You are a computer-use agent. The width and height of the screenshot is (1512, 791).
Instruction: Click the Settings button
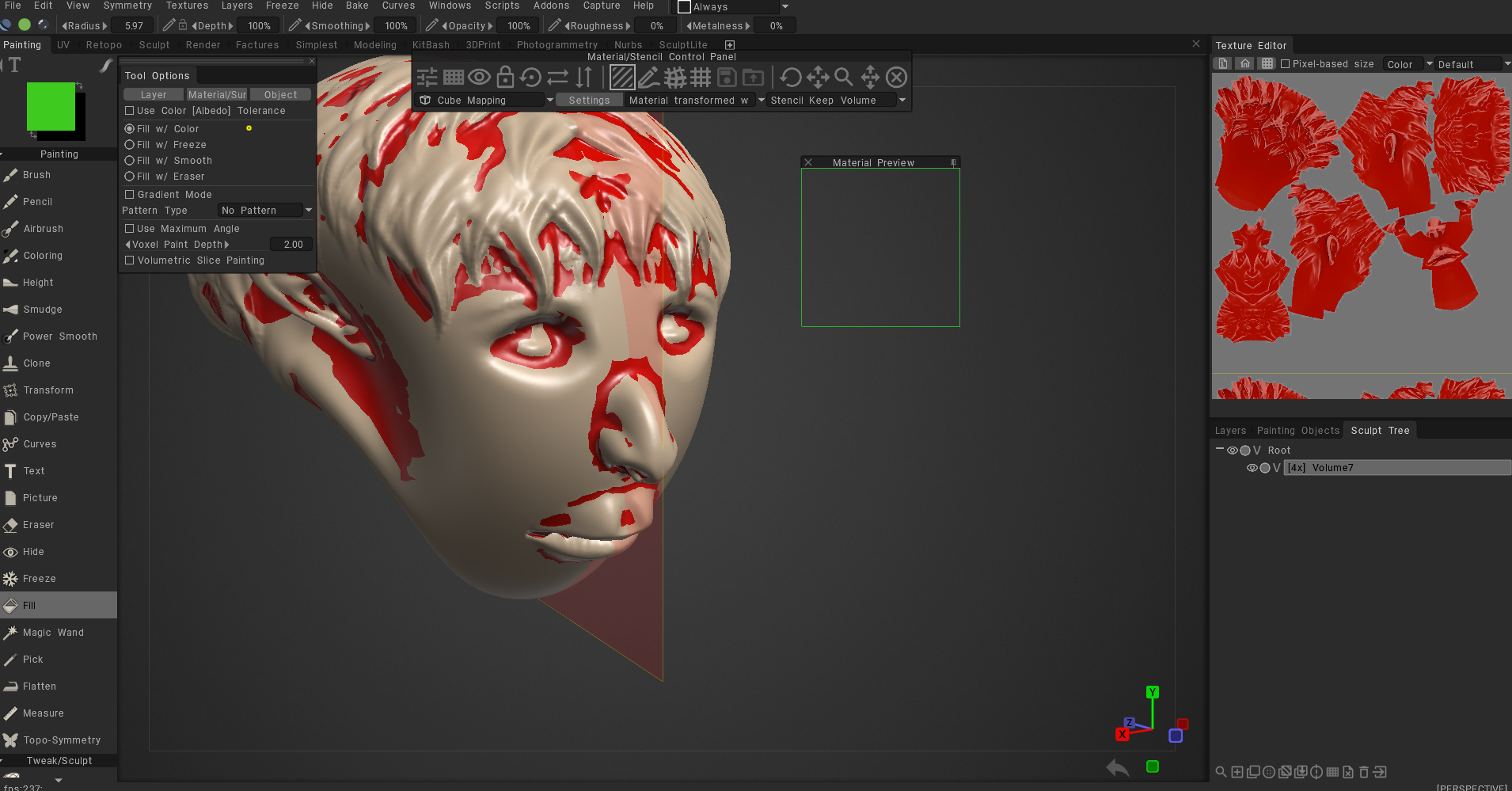(x=589, y=101)
